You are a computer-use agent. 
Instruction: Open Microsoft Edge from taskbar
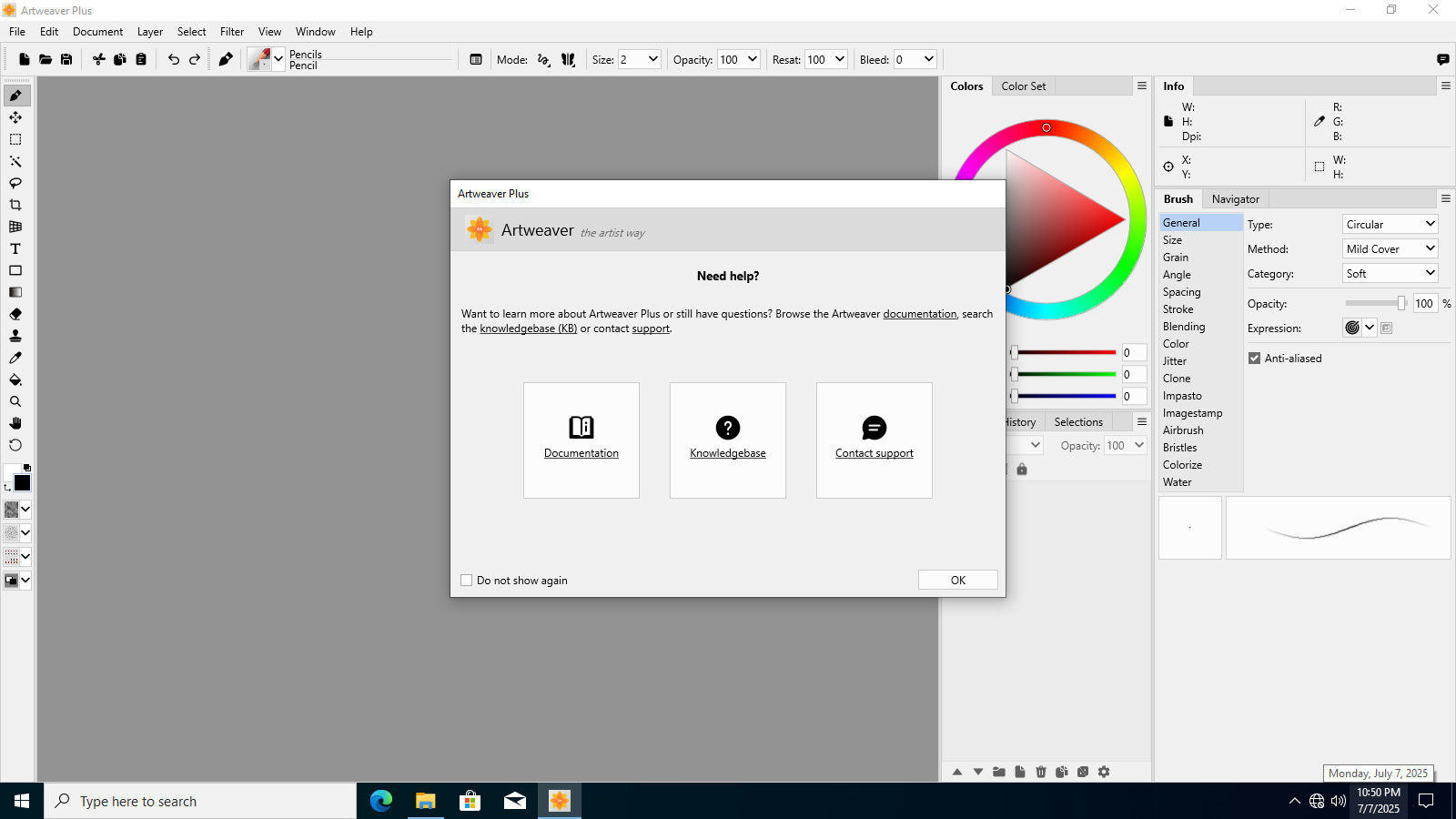click(381, 801)
